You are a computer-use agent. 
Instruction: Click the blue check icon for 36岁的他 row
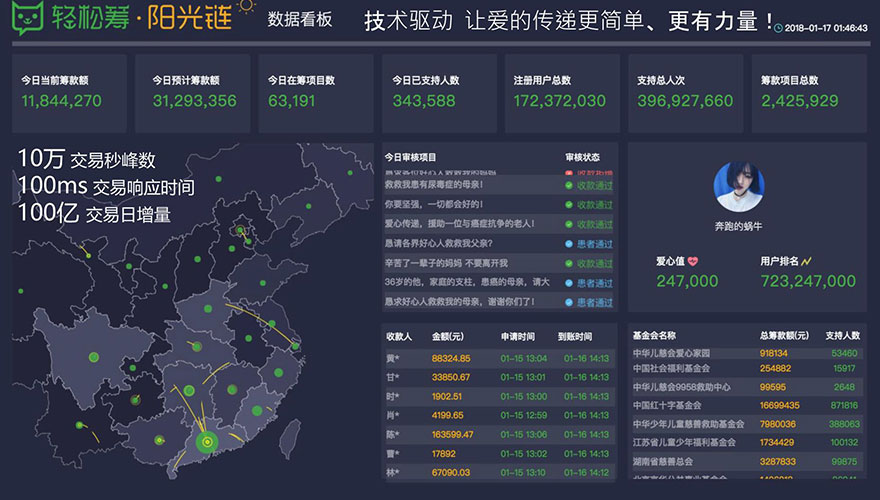[569, 283]
